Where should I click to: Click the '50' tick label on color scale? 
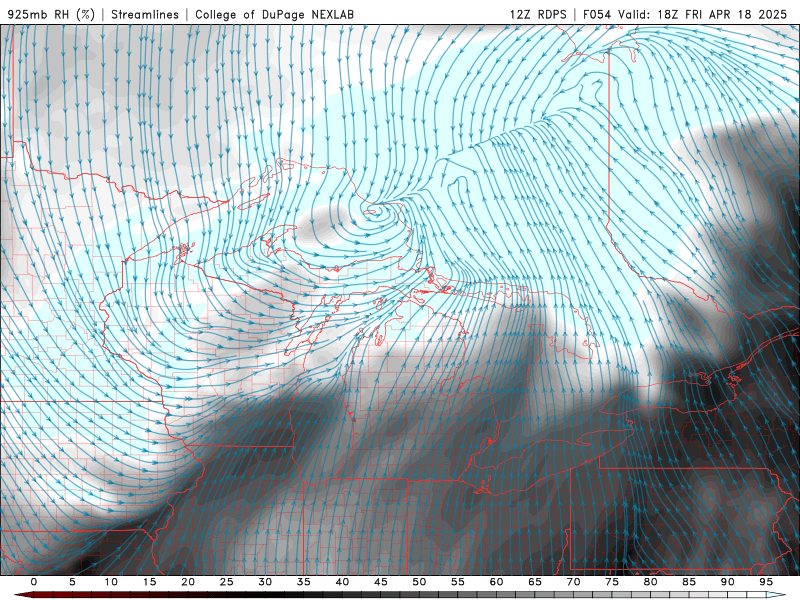tap(419, 582)
